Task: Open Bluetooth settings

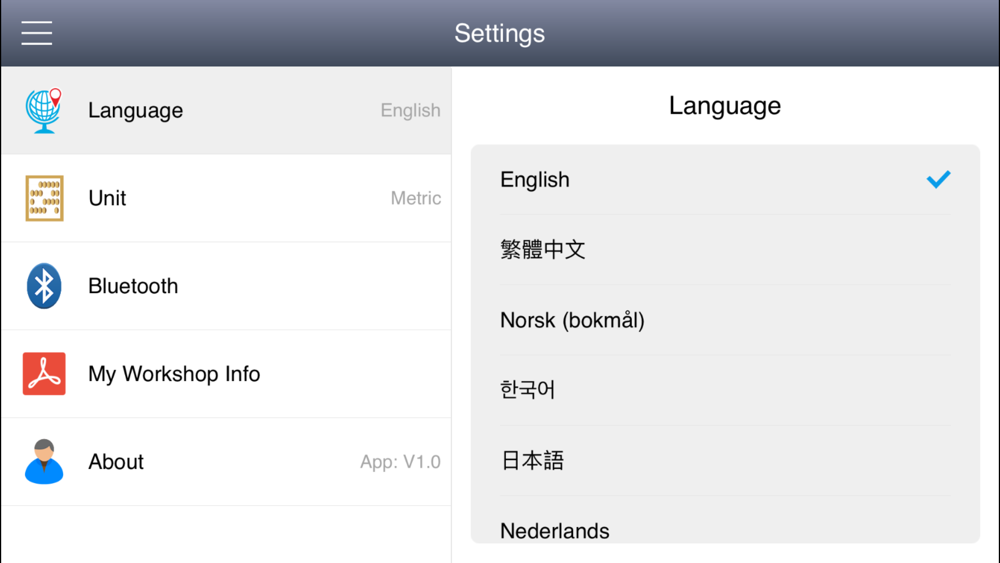Action: point(226,286)
